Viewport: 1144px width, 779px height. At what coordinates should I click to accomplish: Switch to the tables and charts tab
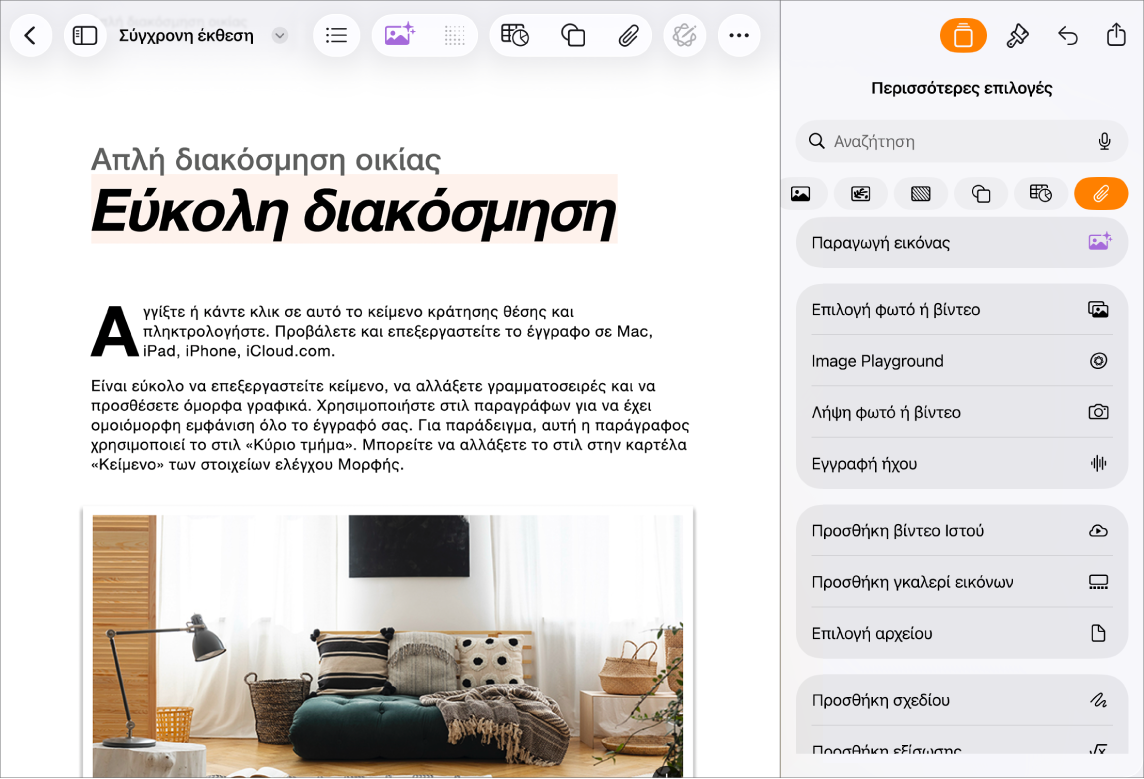click(x=1041, y=194)
